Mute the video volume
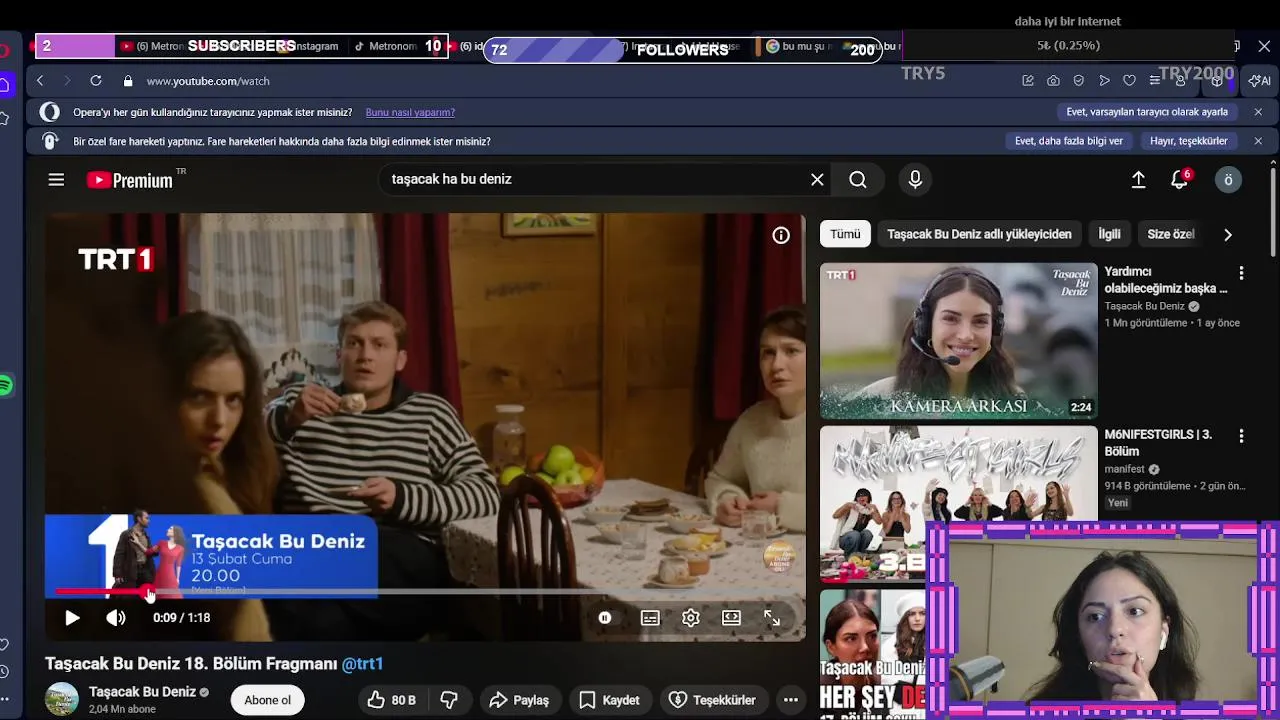This screenshot has width=1280, height=720. 116,618
